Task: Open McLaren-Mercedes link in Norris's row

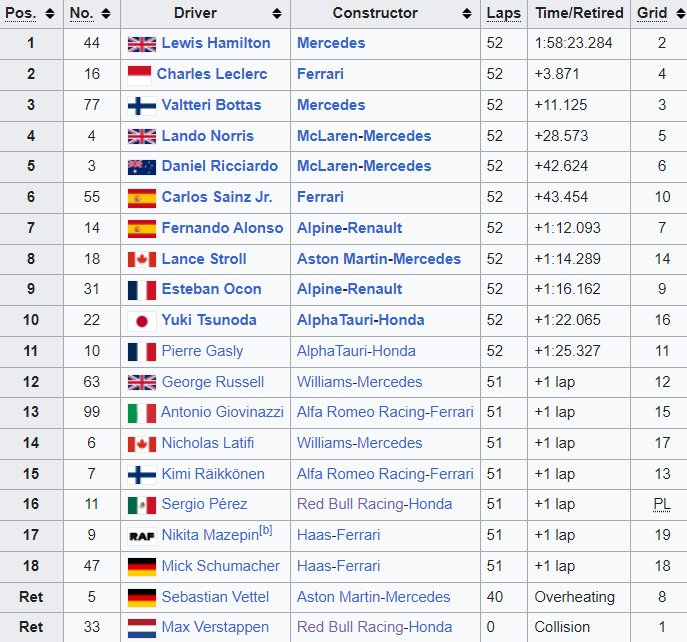Action: [x=364, y=136]
